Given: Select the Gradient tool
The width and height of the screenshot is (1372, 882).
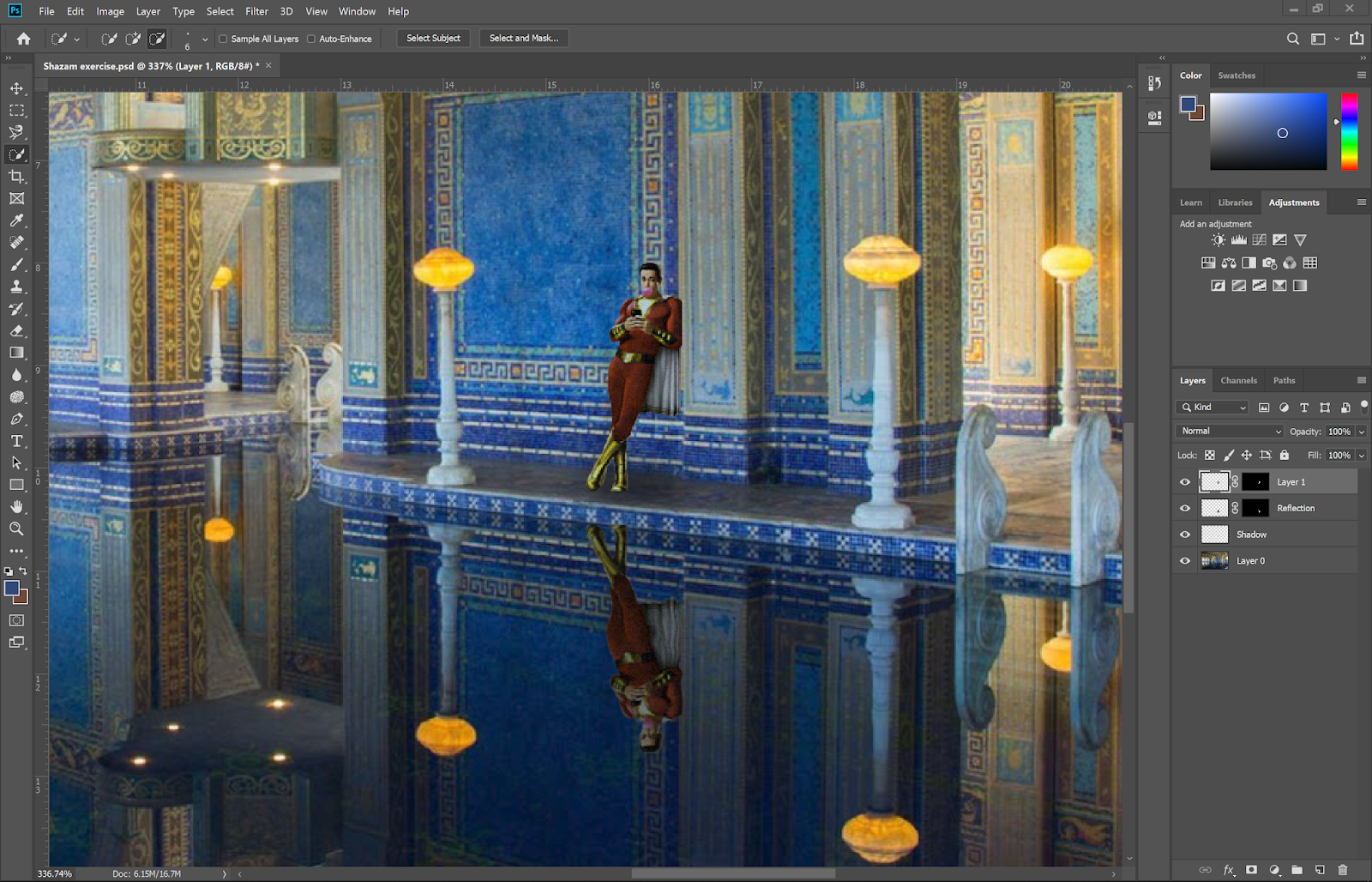Looking at the screenshot, I should point(16,353).
